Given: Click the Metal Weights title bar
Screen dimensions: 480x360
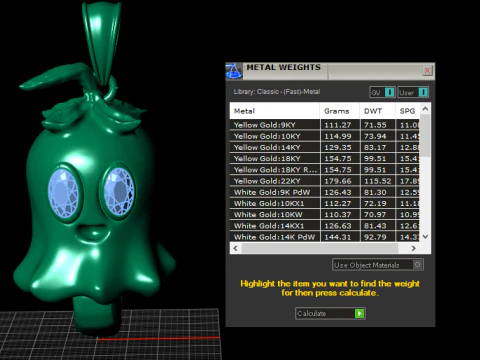Looking at the screenshot, I should click(330, 71).
